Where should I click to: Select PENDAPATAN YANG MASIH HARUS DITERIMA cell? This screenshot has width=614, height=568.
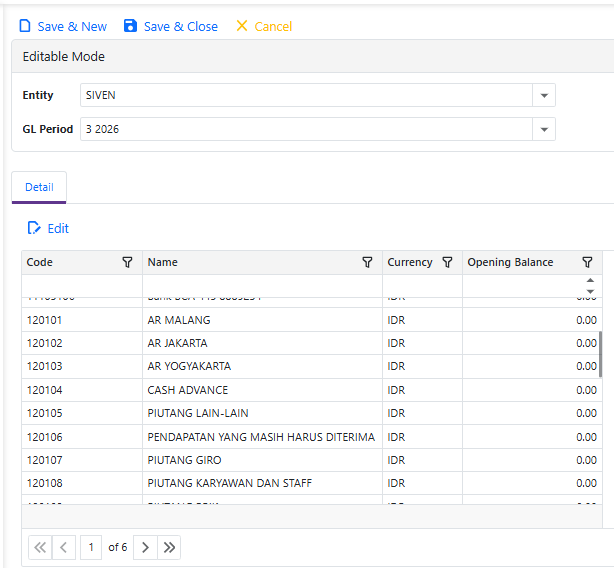click(x=262, y=437)
